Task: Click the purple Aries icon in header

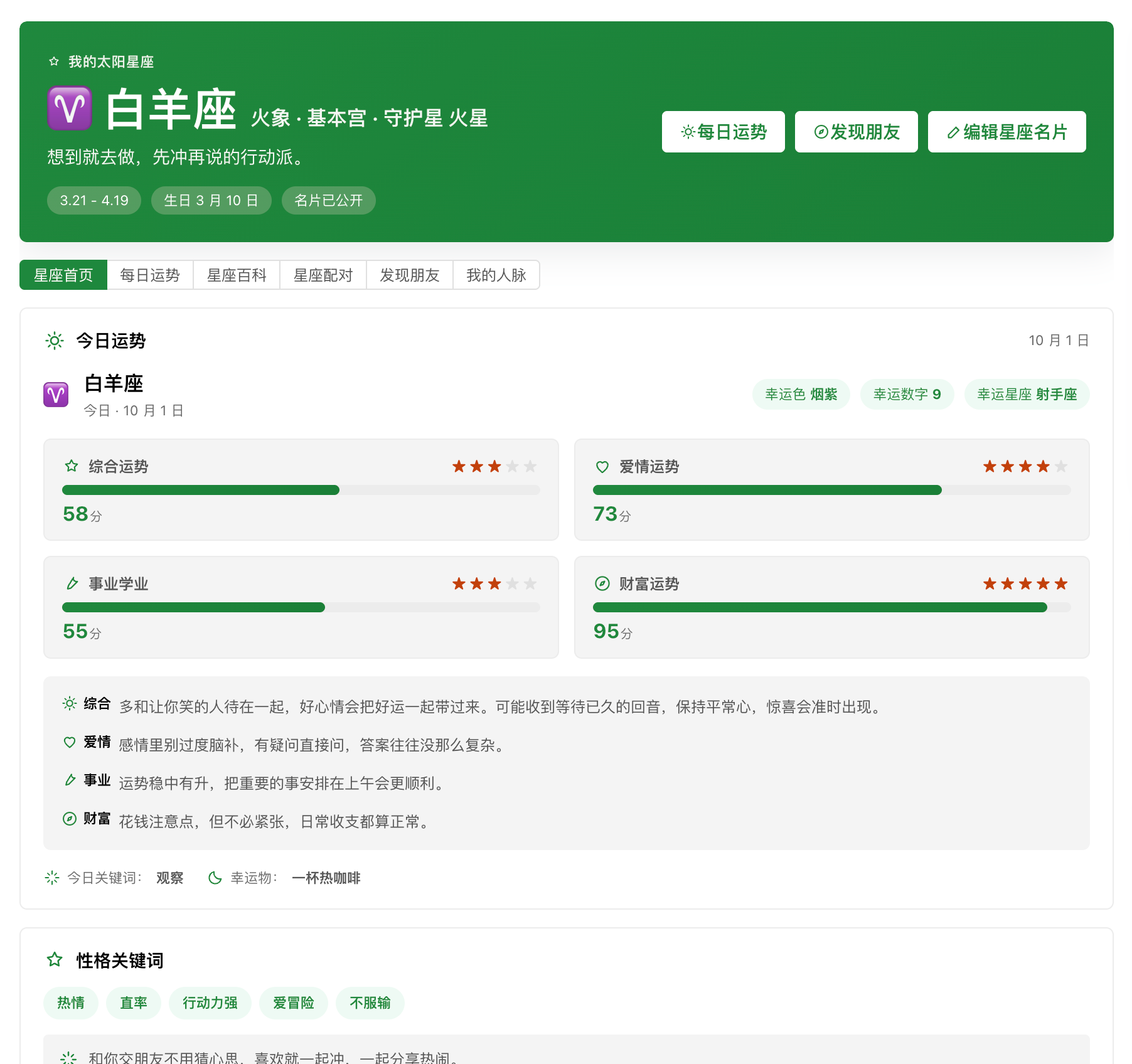Action: (x=70, y=108)
